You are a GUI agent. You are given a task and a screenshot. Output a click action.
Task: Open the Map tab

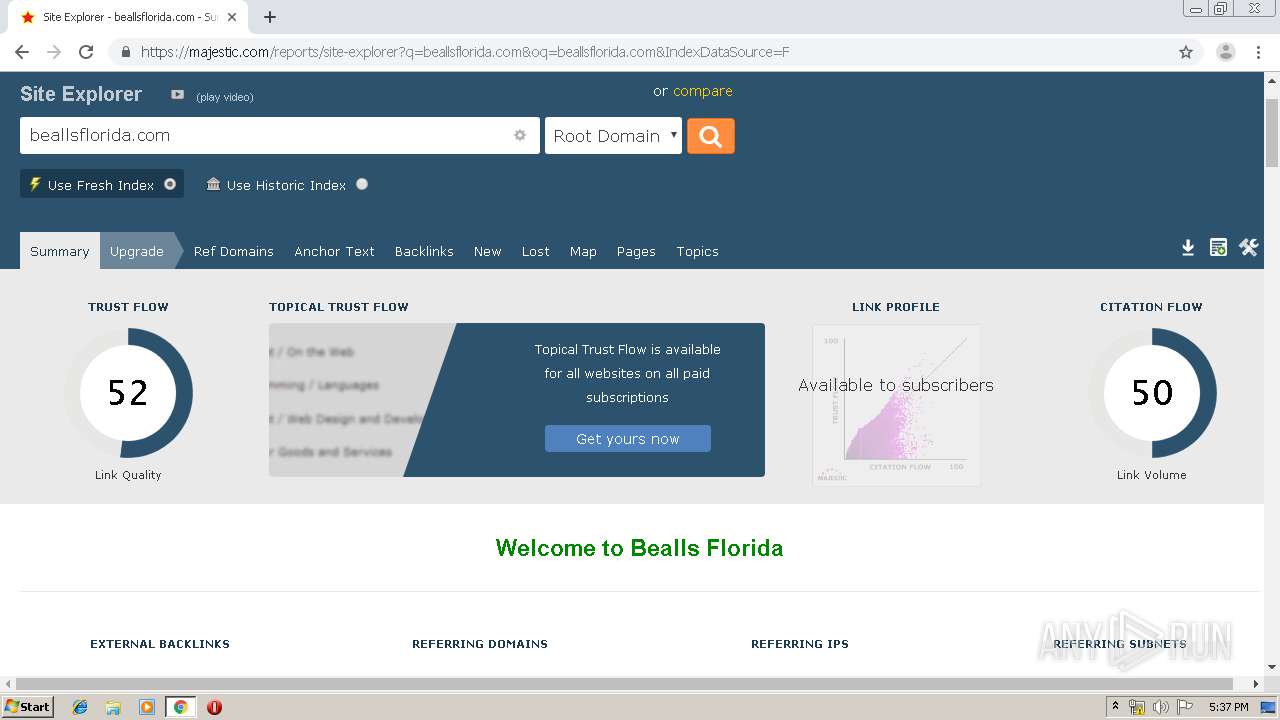click(583, 251)
